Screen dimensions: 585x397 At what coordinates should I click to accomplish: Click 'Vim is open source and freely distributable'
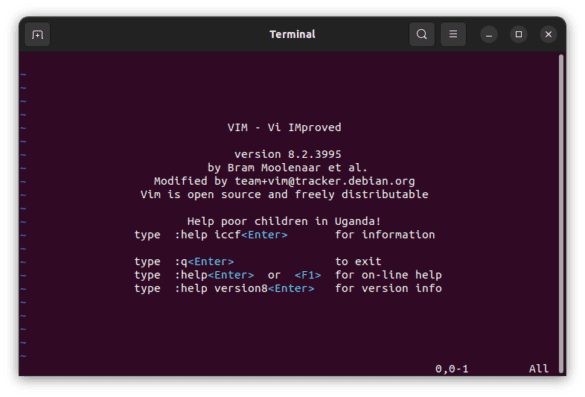284,194
